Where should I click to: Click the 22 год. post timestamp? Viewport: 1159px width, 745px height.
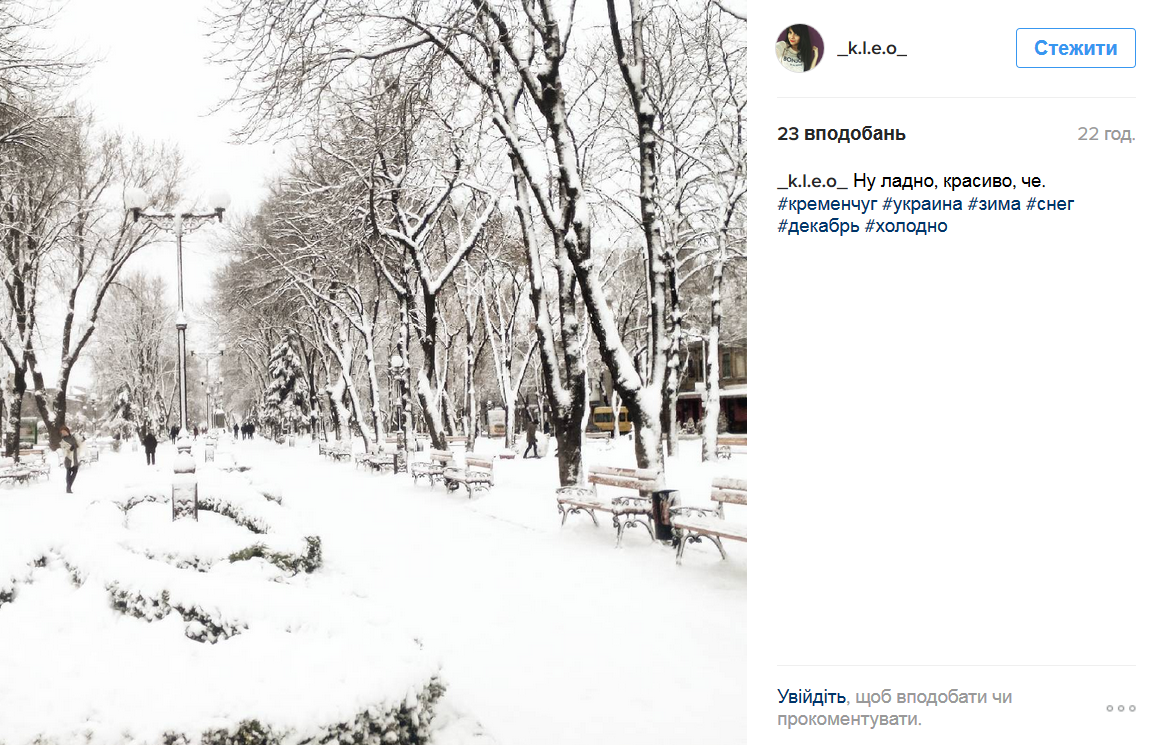1106,134
